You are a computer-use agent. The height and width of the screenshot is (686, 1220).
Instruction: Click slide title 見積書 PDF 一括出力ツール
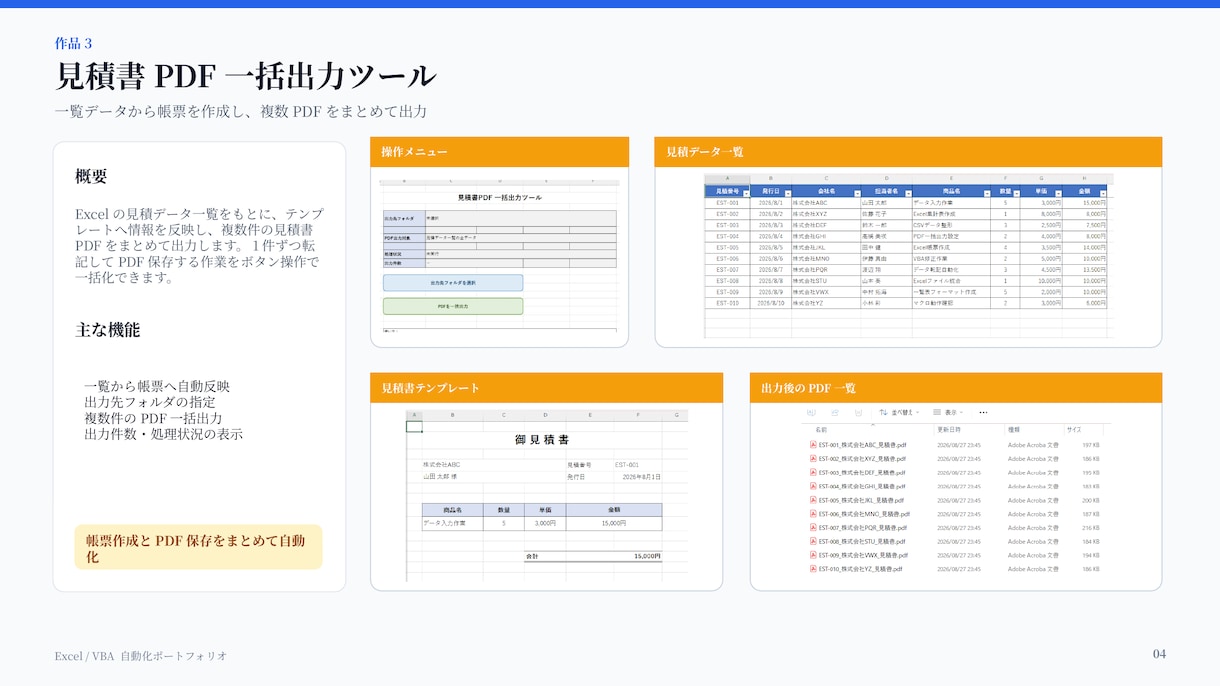245,76
